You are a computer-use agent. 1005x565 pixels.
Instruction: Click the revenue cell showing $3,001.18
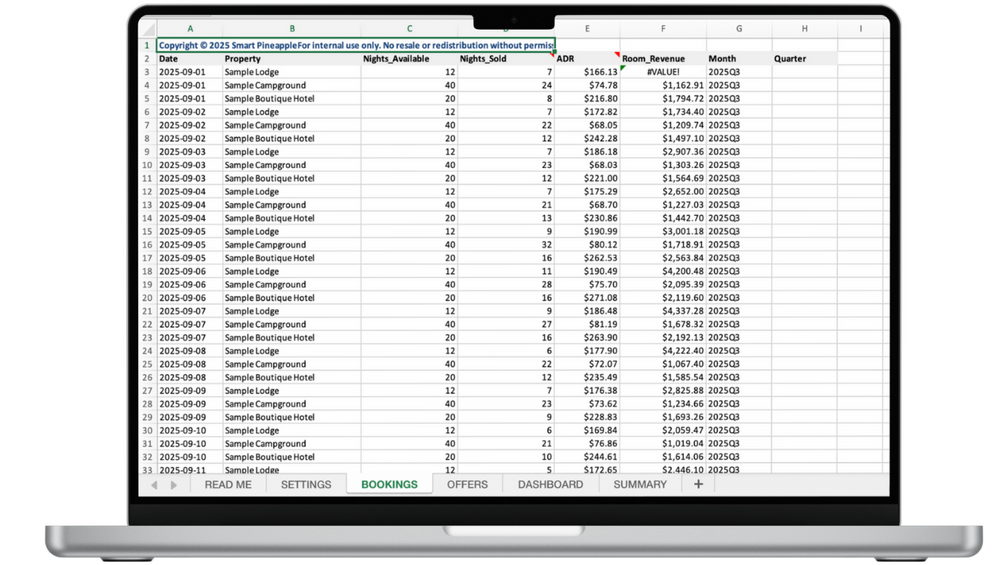(x=663, y=231)
